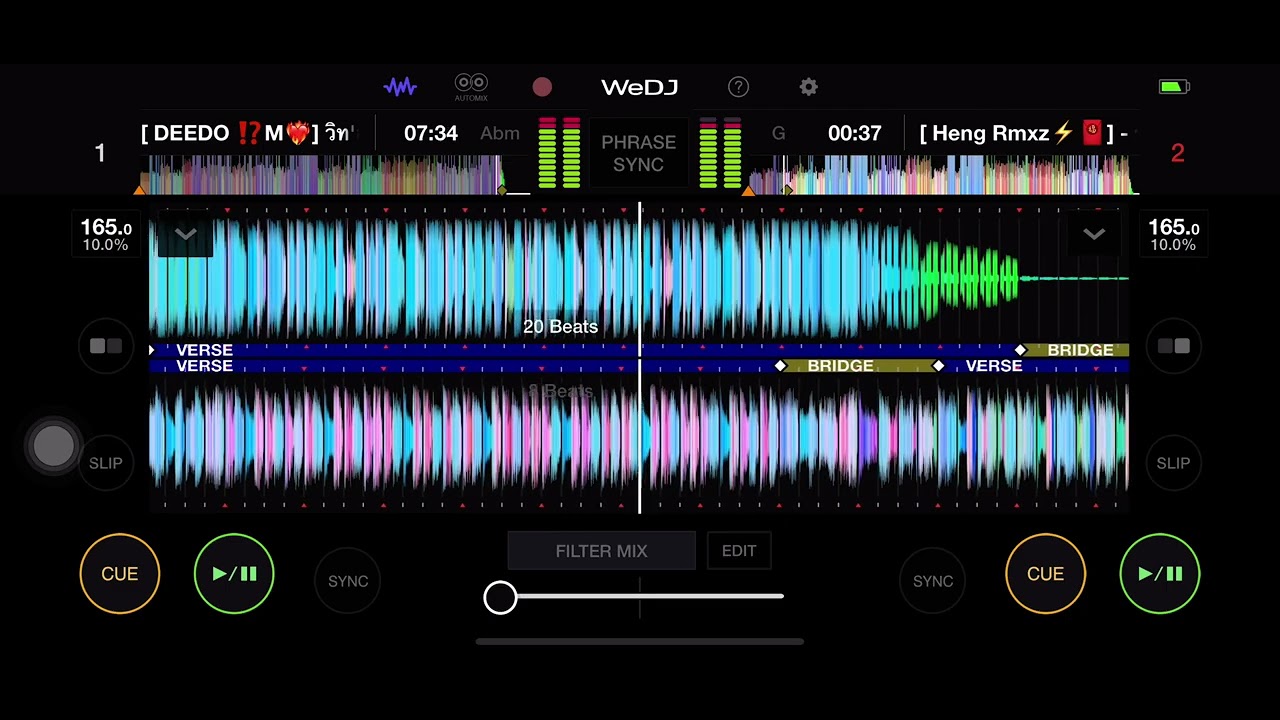Toggle SLIP mode on deck 1
The image size is (1280, 720).
[x=106, y=463]
